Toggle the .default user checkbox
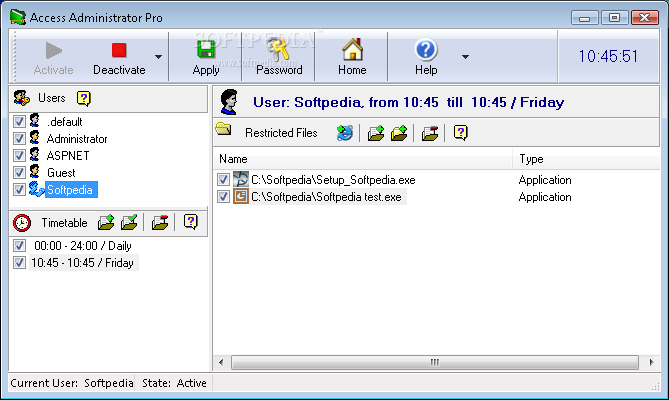 tap(19, 122)
